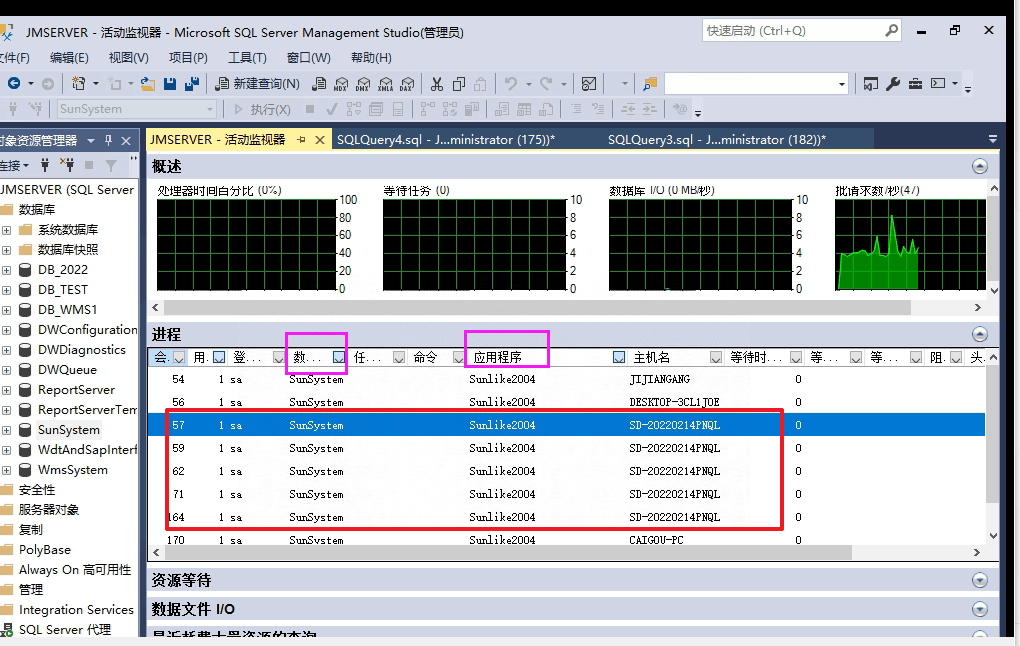Switch to the SQLQuery4.sql tab
The image size is (1020, 646).
445,140
